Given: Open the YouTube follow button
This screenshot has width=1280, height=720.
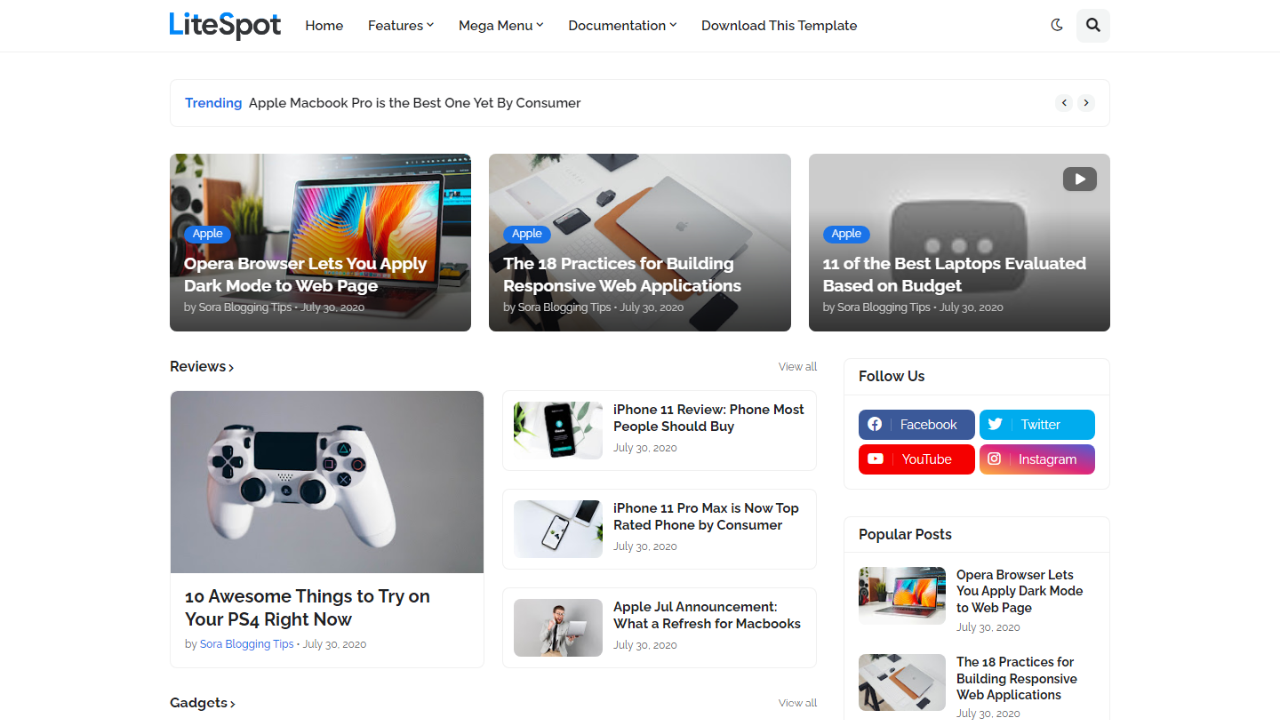Looking at the screenshot, I should [916, 459].
